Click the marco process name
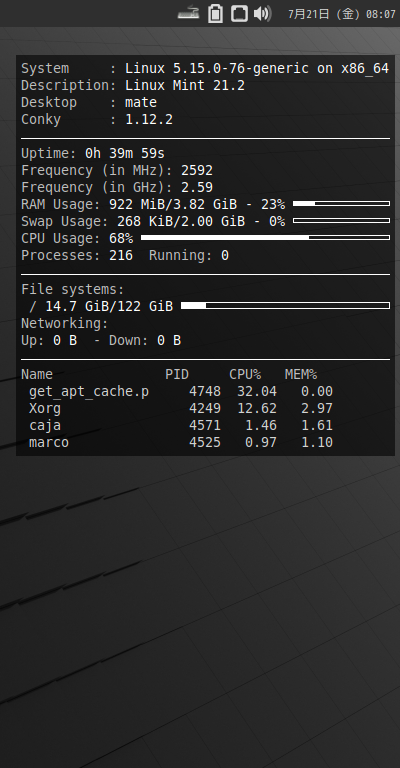The image size is (400, 768). 49,443
